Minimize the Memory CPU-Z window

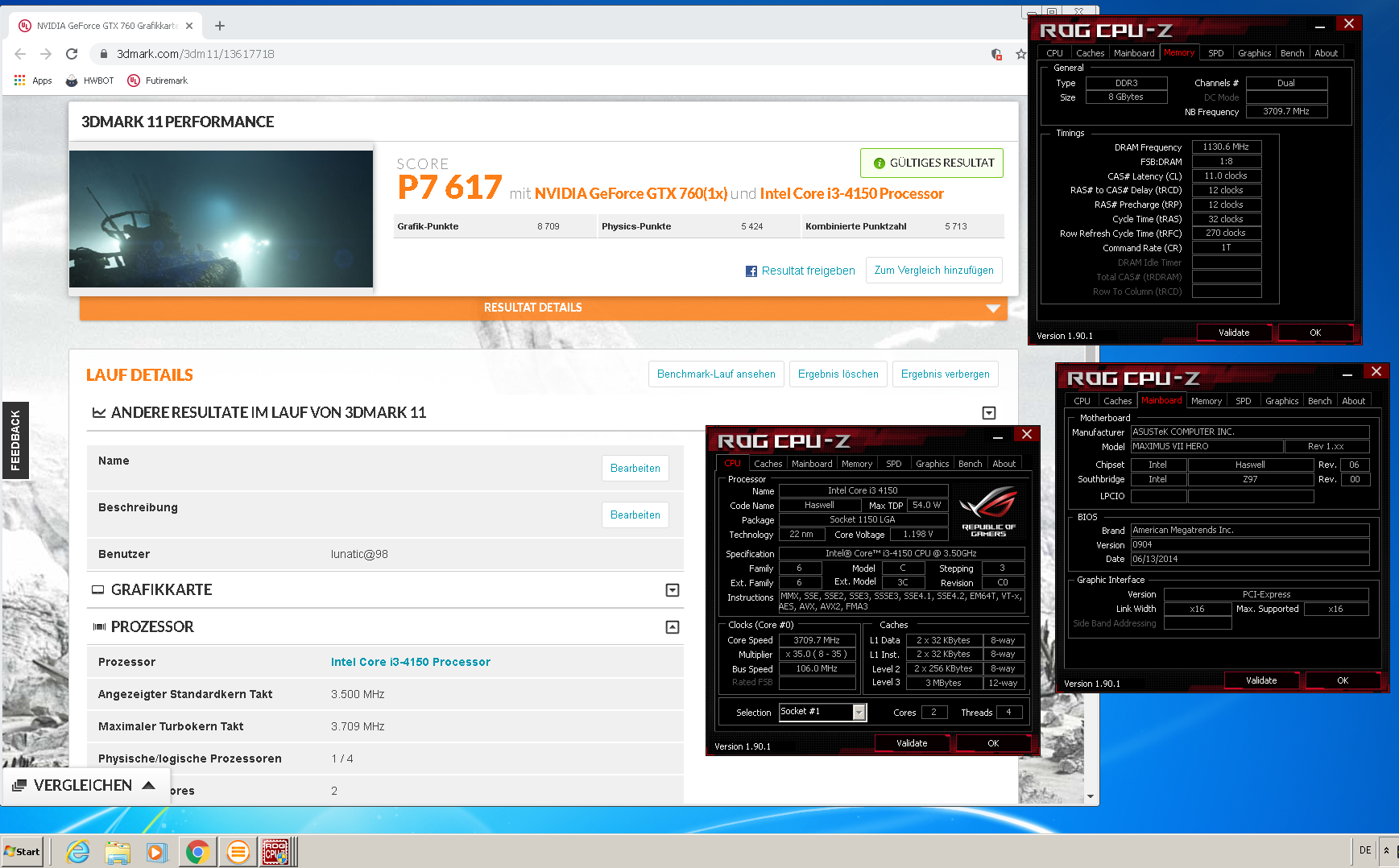tap(1319, 27)
